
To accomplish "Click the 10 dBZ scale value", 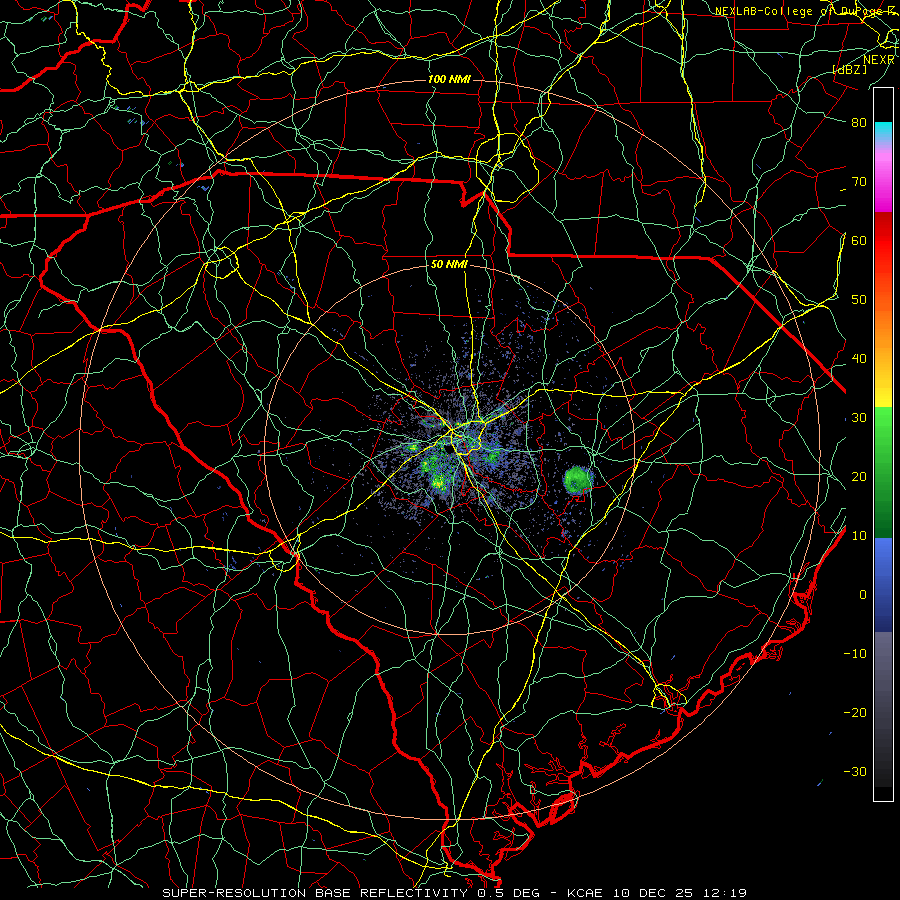I will click(x=859, y=536).
